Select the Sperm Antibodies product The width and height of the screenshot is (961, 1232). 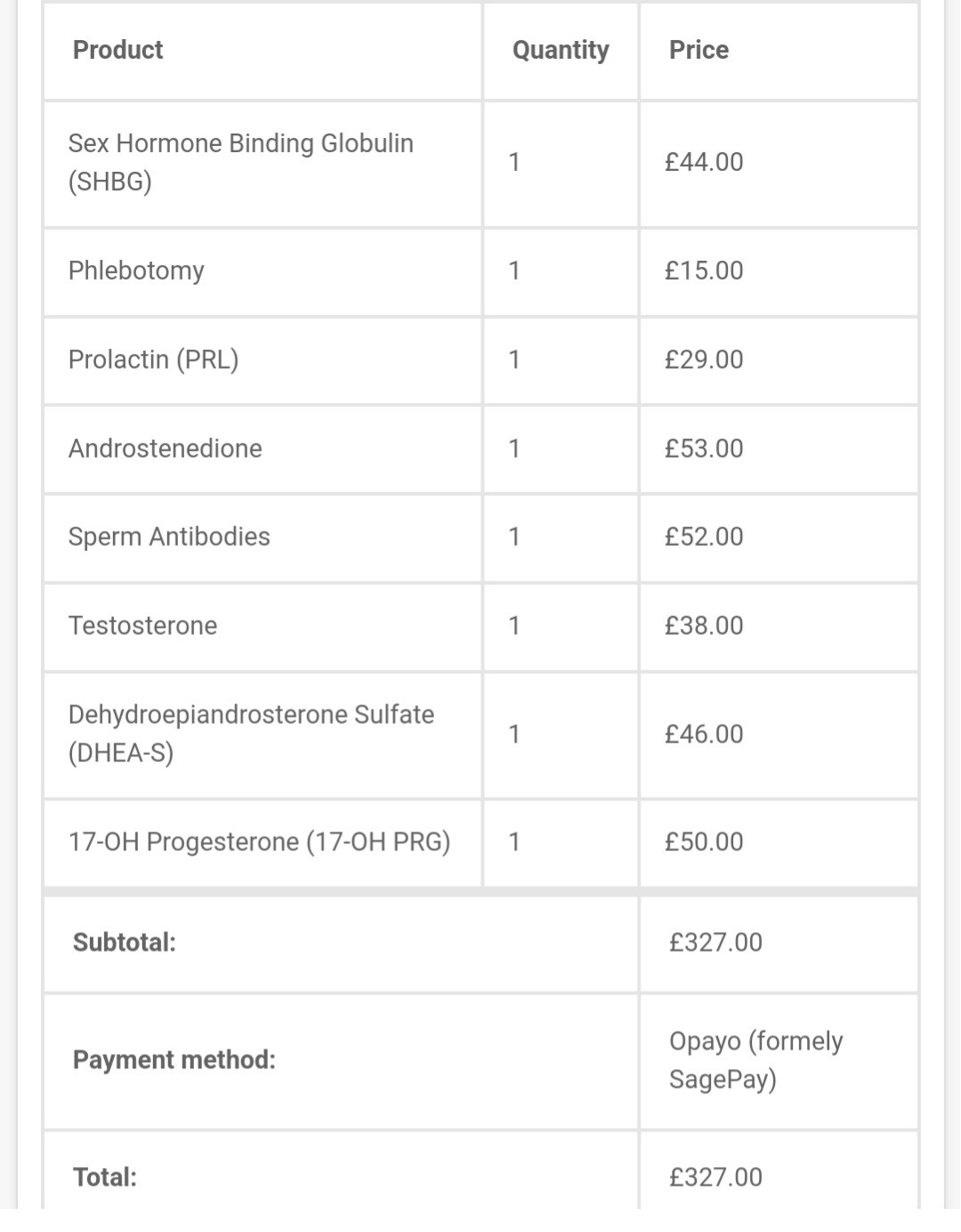tap(169, 537)
